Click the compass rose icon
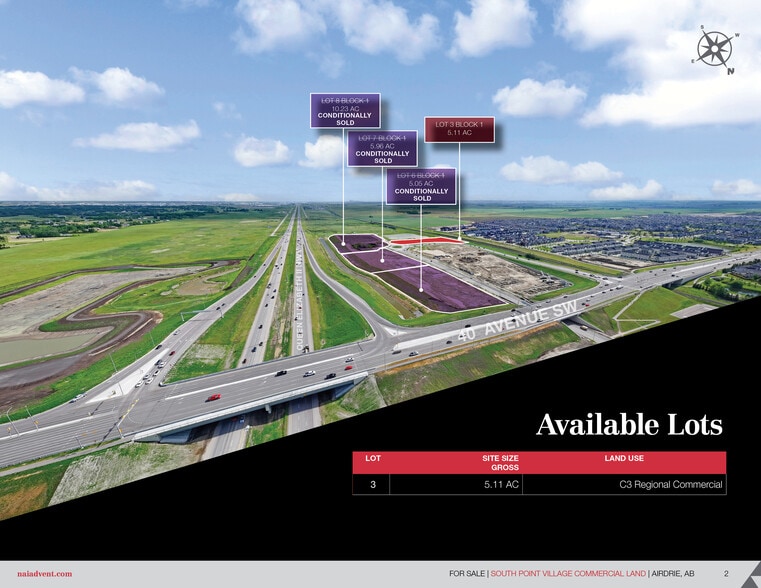This screenshot has width=761, height=588. [x=714, y=48]
